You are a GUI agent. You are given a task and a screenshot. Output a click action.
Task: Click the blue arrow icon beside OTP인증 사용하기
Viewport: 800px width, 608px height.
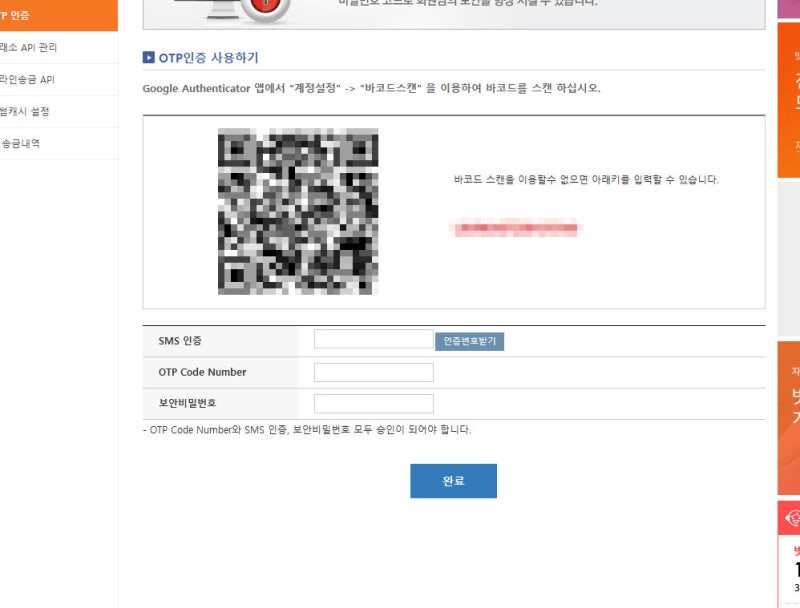click(148, 57)
